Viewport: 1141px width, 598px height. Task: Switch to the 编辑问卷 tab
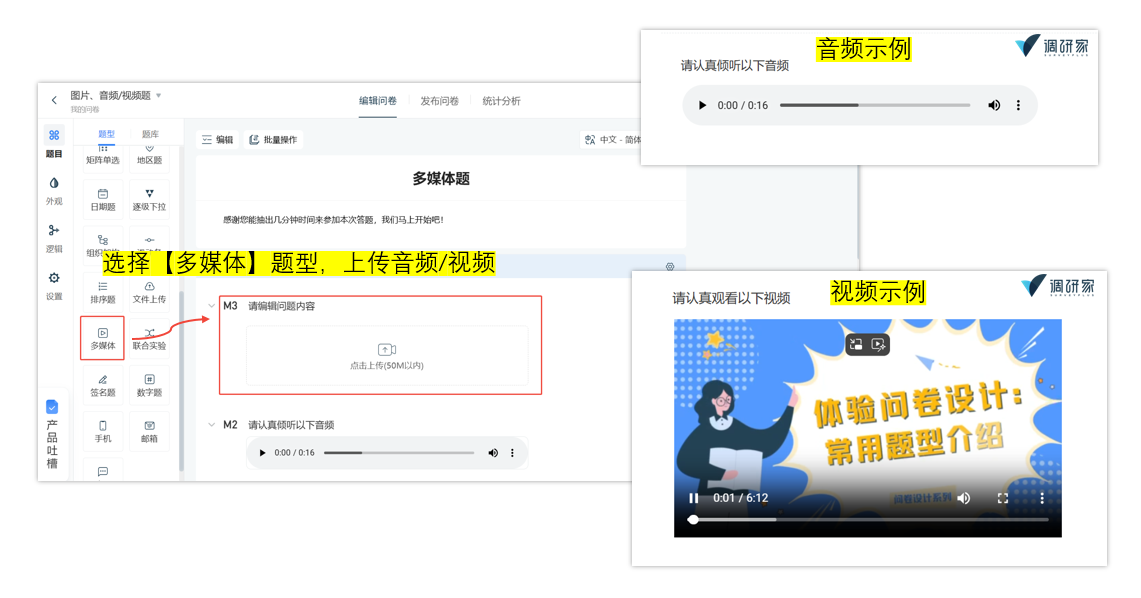(x=378, y=101)
